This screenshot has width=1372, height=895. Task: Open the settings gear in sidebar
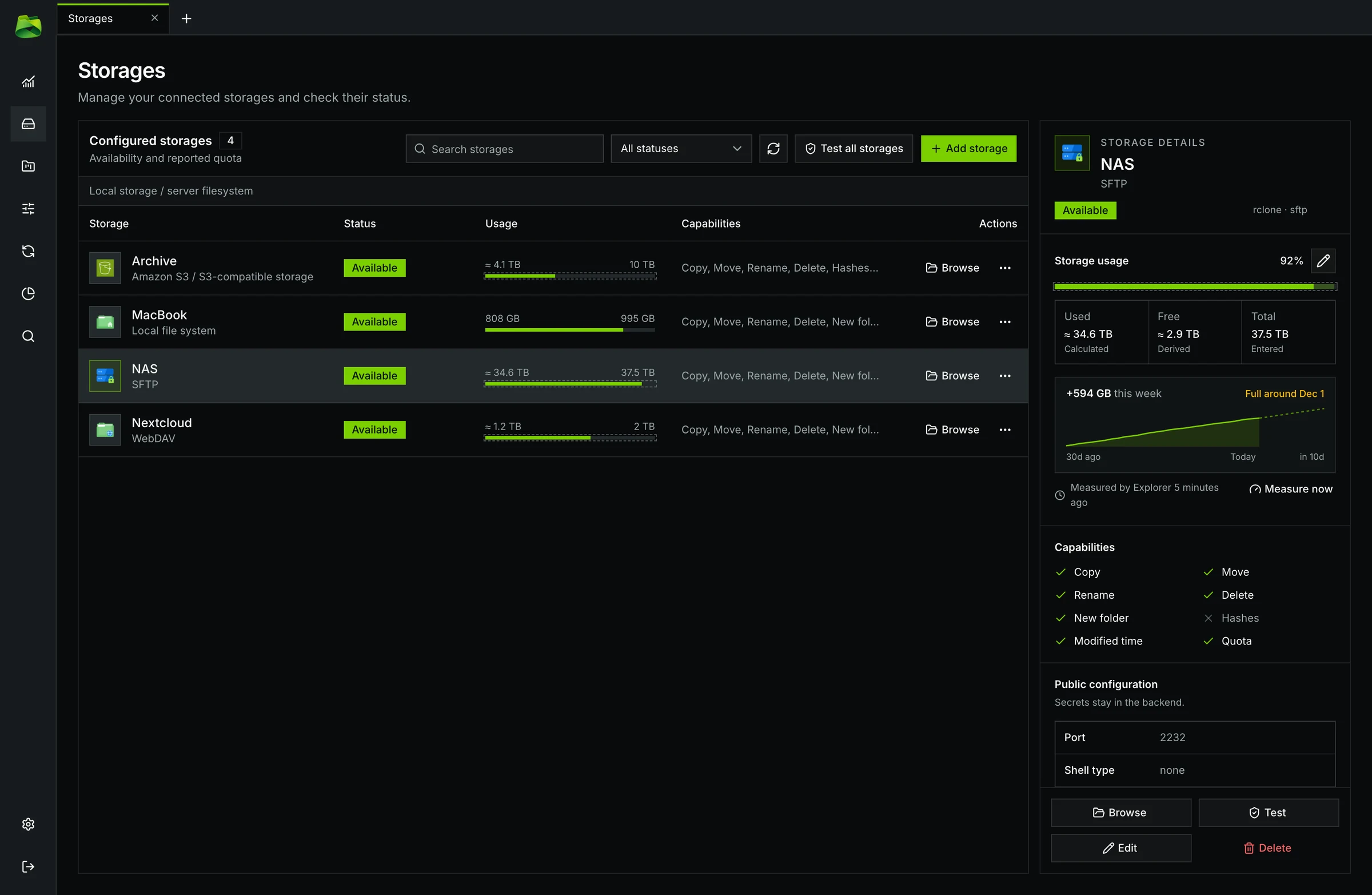click(27, 824)
